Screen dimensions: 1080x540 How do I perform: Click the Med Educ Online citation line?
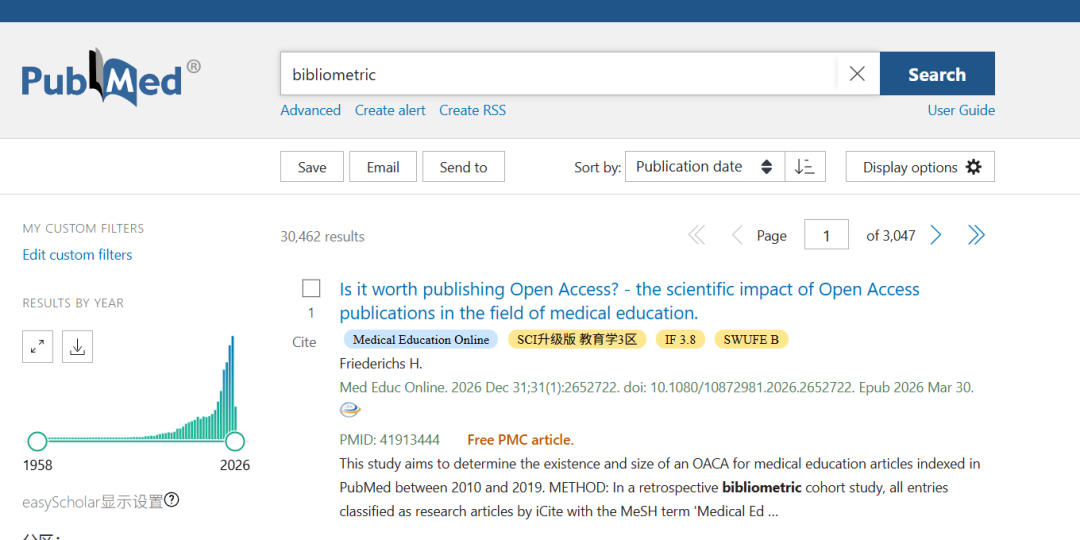[x=656, y=387]
